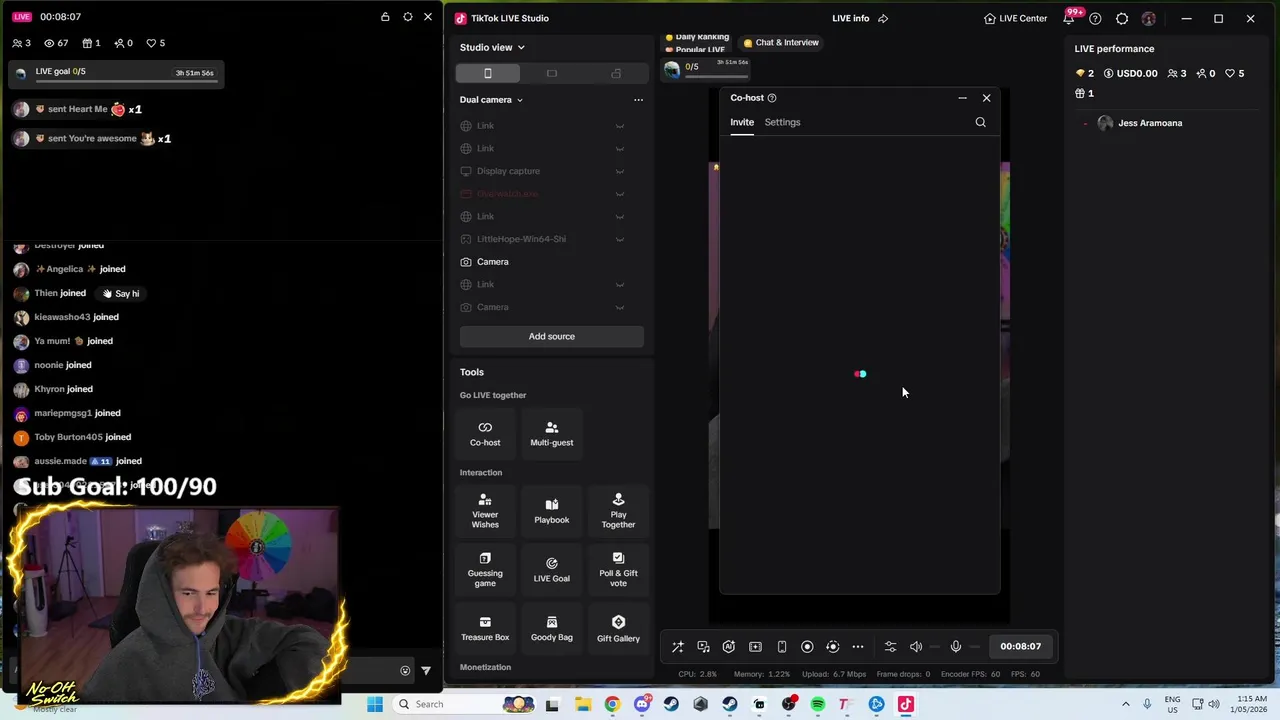The image size is (1280, 720).
Task: Switch to portrait phone layout
Action: pos(488,73)
